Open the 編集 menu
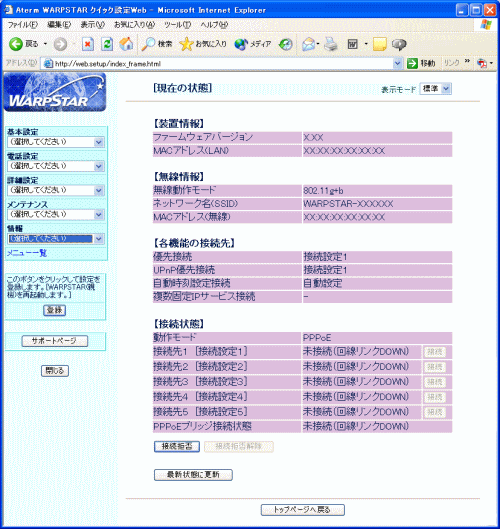 tap(59, 25)
